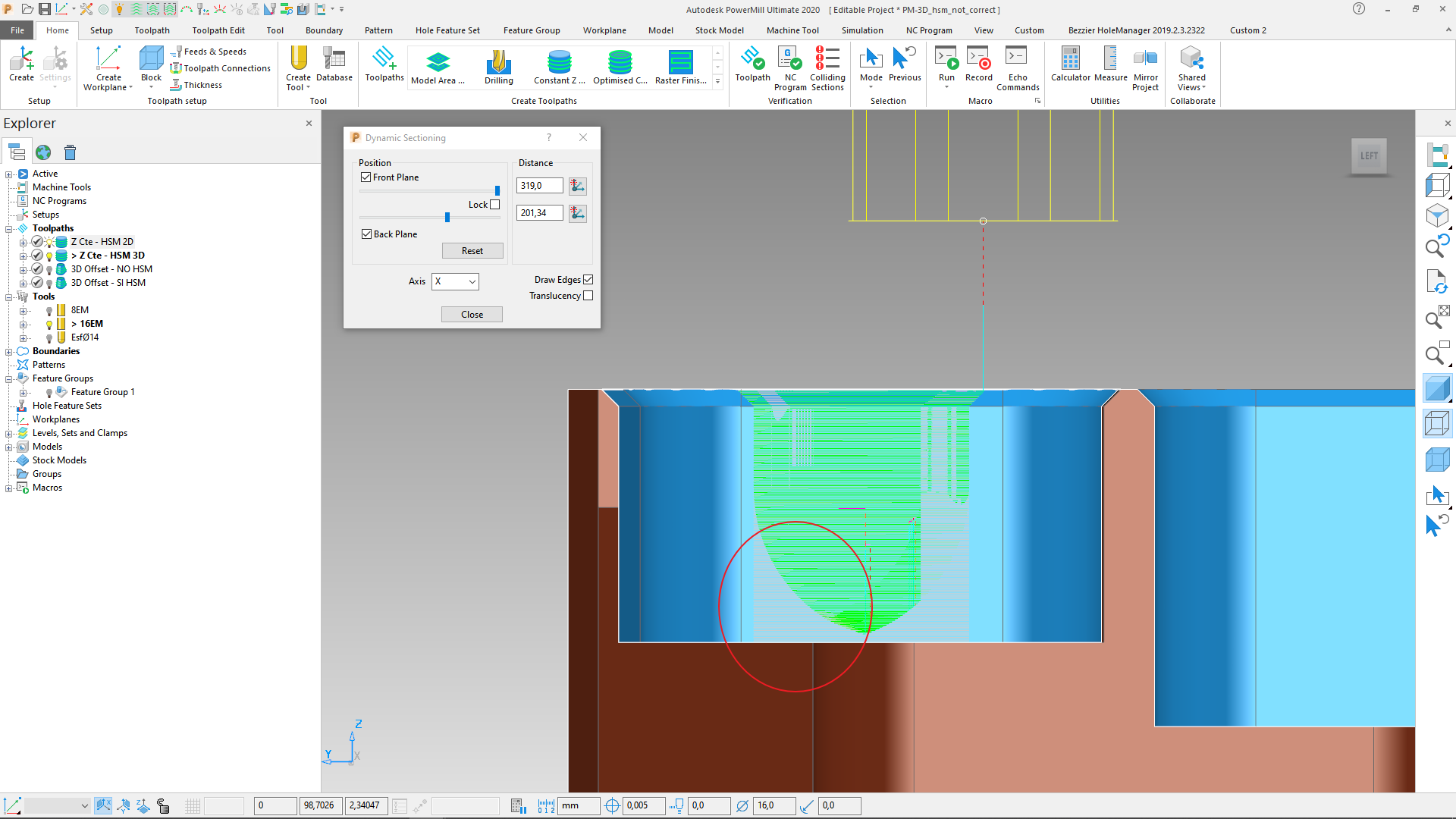The image size is (1456, 819).
Task: Click the Optimised Constant Z icon
Action: (x=620, y=67)
